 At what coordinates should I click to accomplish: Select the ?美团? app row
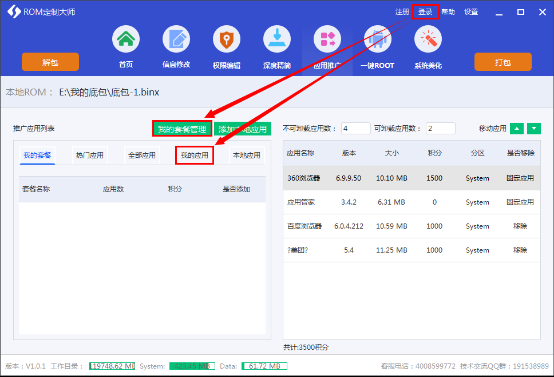[411, 250]
